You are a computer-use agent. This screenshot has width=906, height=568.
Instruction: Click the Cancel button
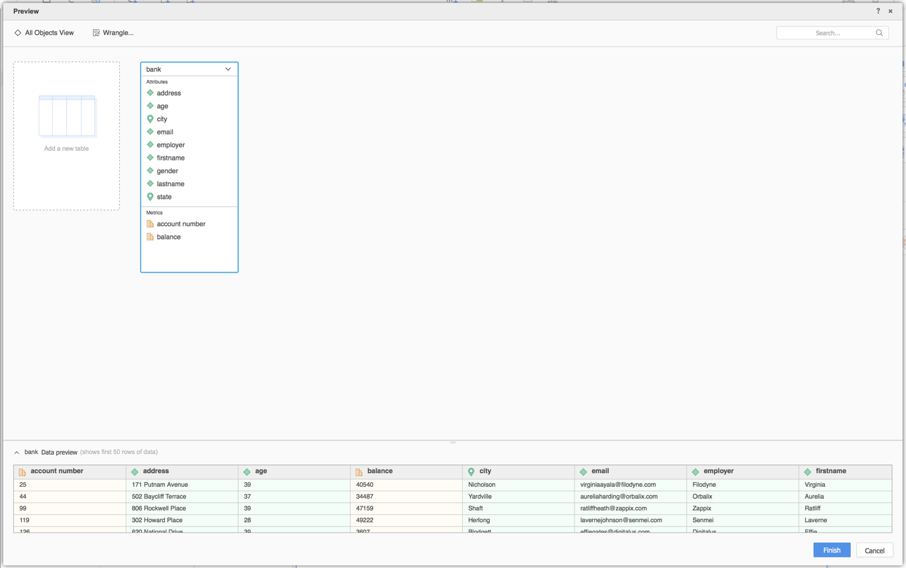tap(874, 550)
